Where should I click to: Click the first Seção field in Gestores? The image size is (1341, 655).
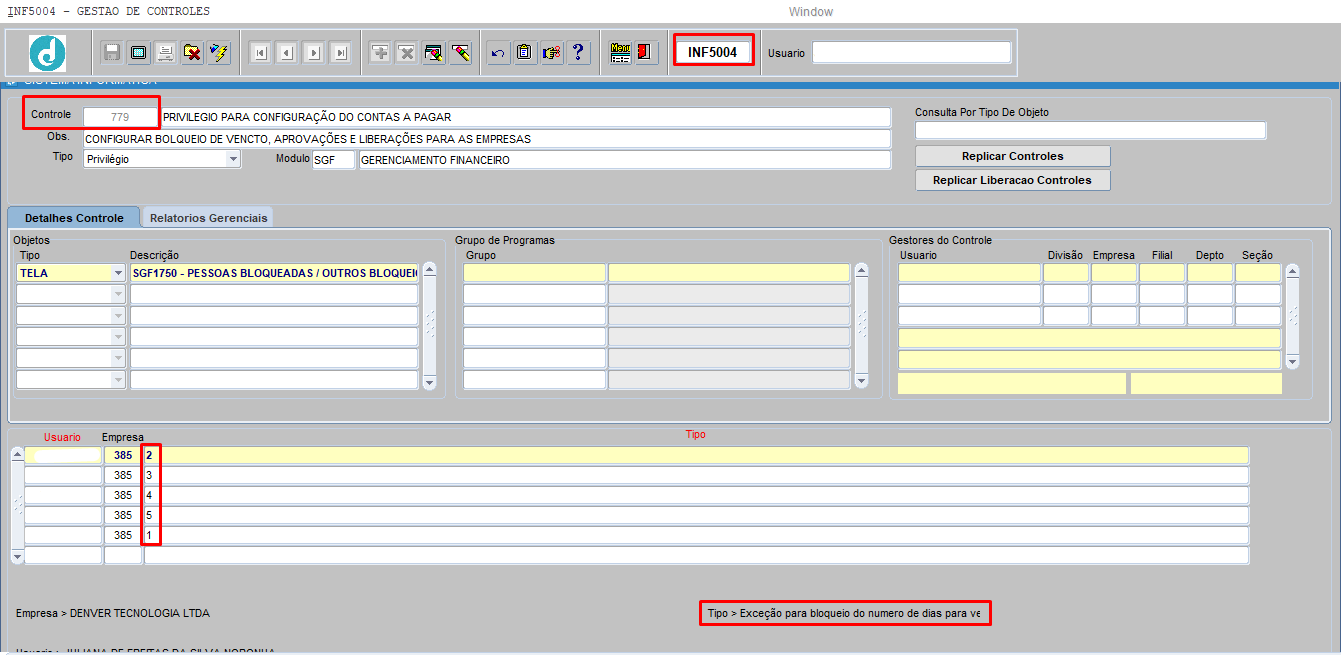click(1258, 273)
